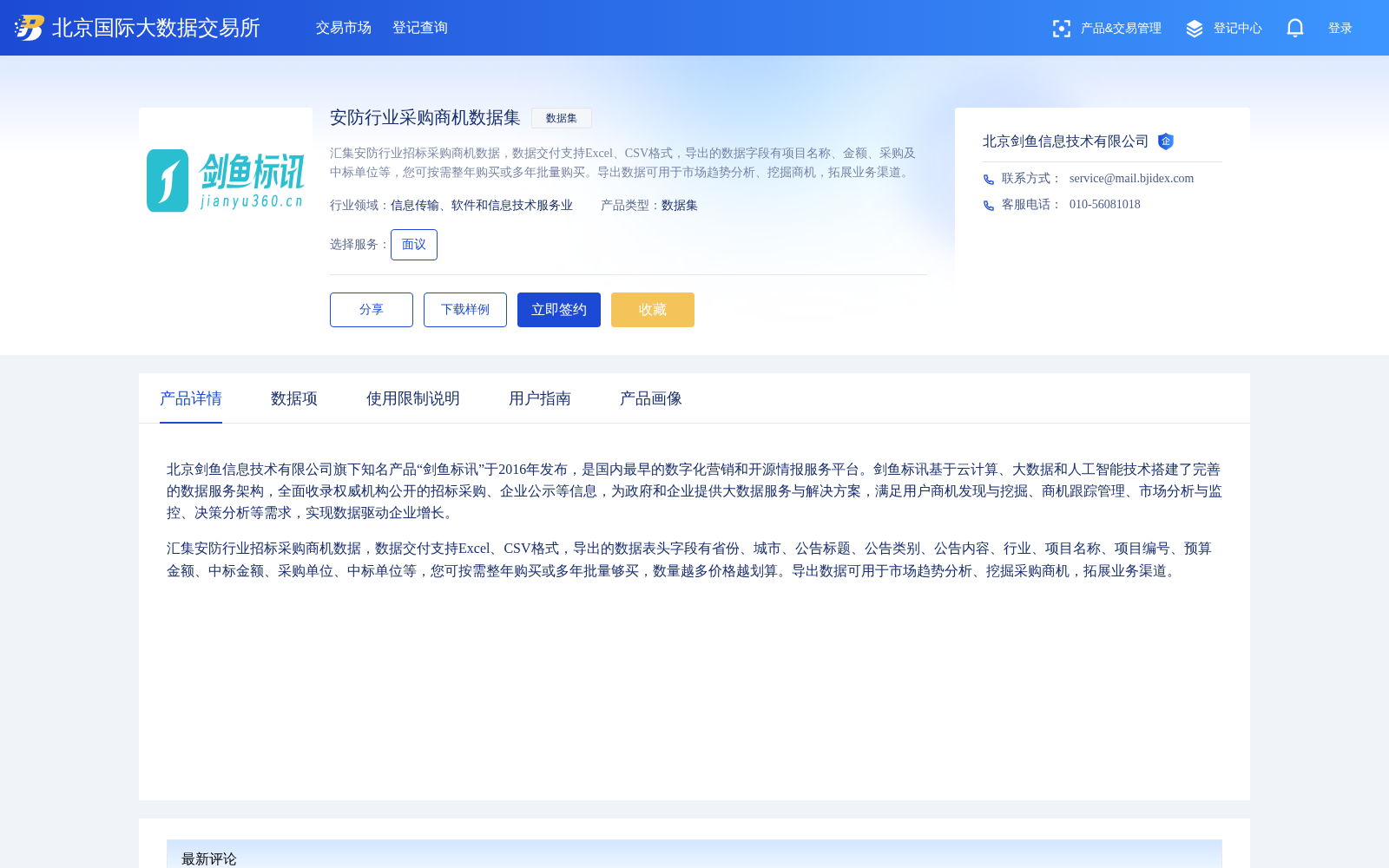1389x868 pixels.
Task: Click the exchange logo icon in header
Action: point(30,28)
